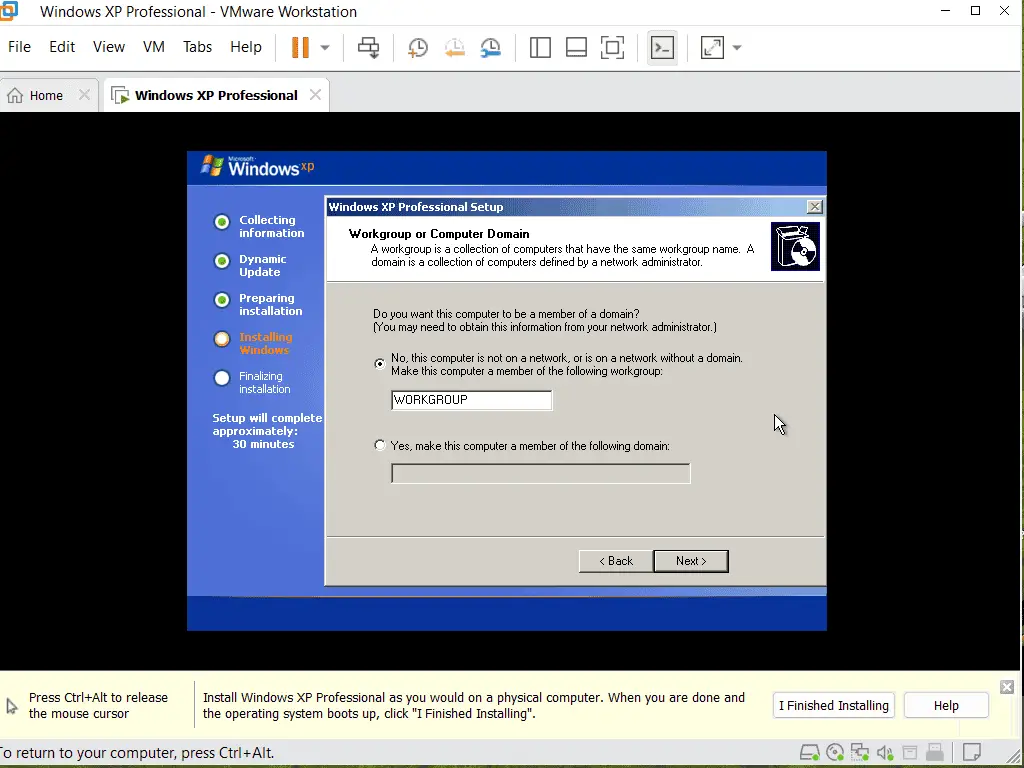Select the 'No, not on a network' workgroup option

[x=379, y=364]
